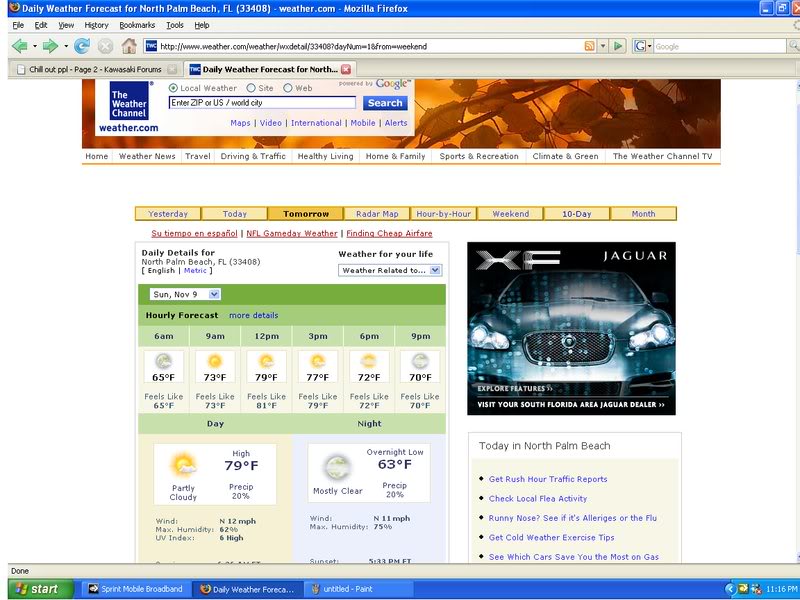The image size is (800, 600).
Task: Click the 6am partly cloudy night icon
Action: click(163, 362)
